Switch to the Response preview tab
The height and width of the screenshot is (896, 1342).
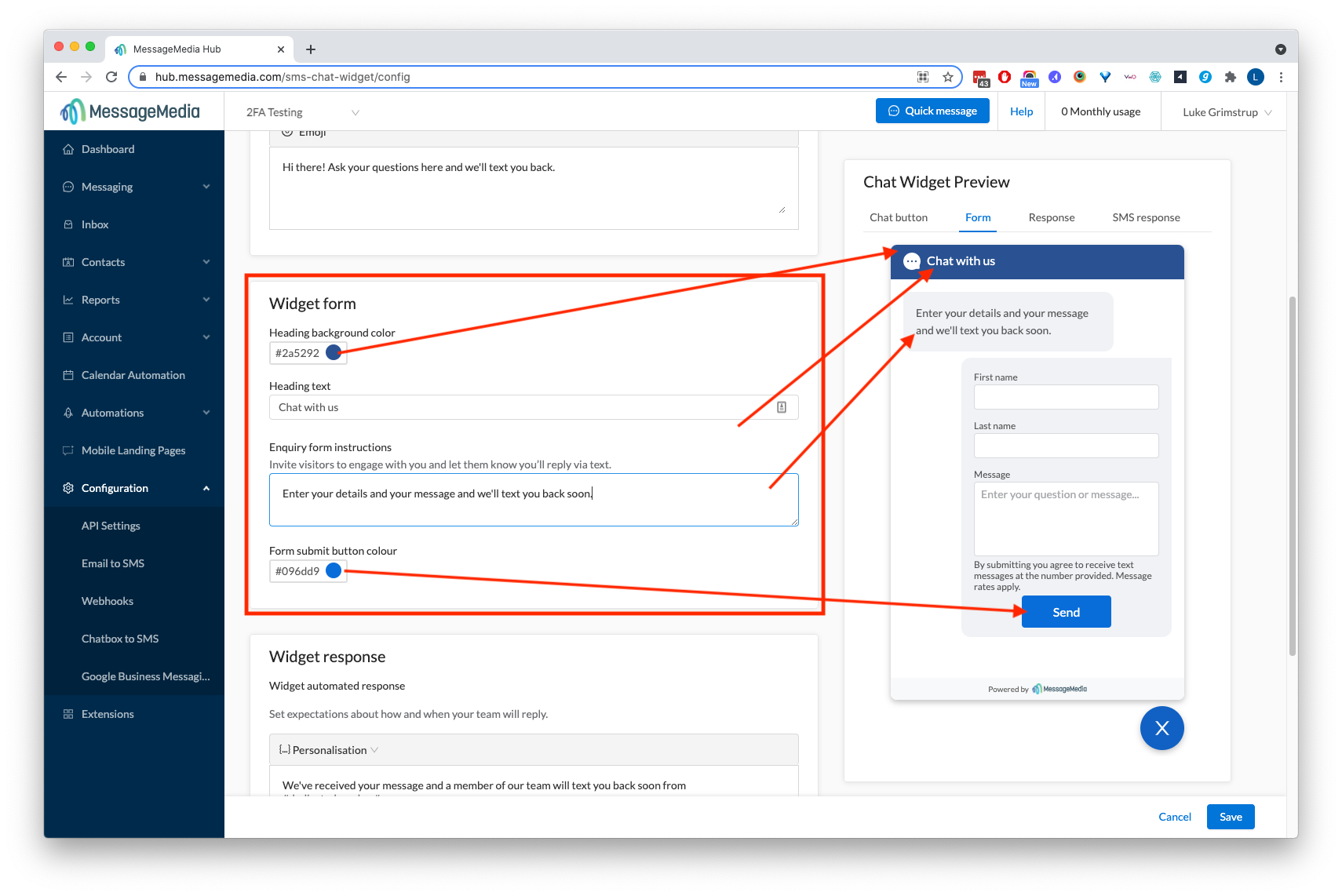1052,217
